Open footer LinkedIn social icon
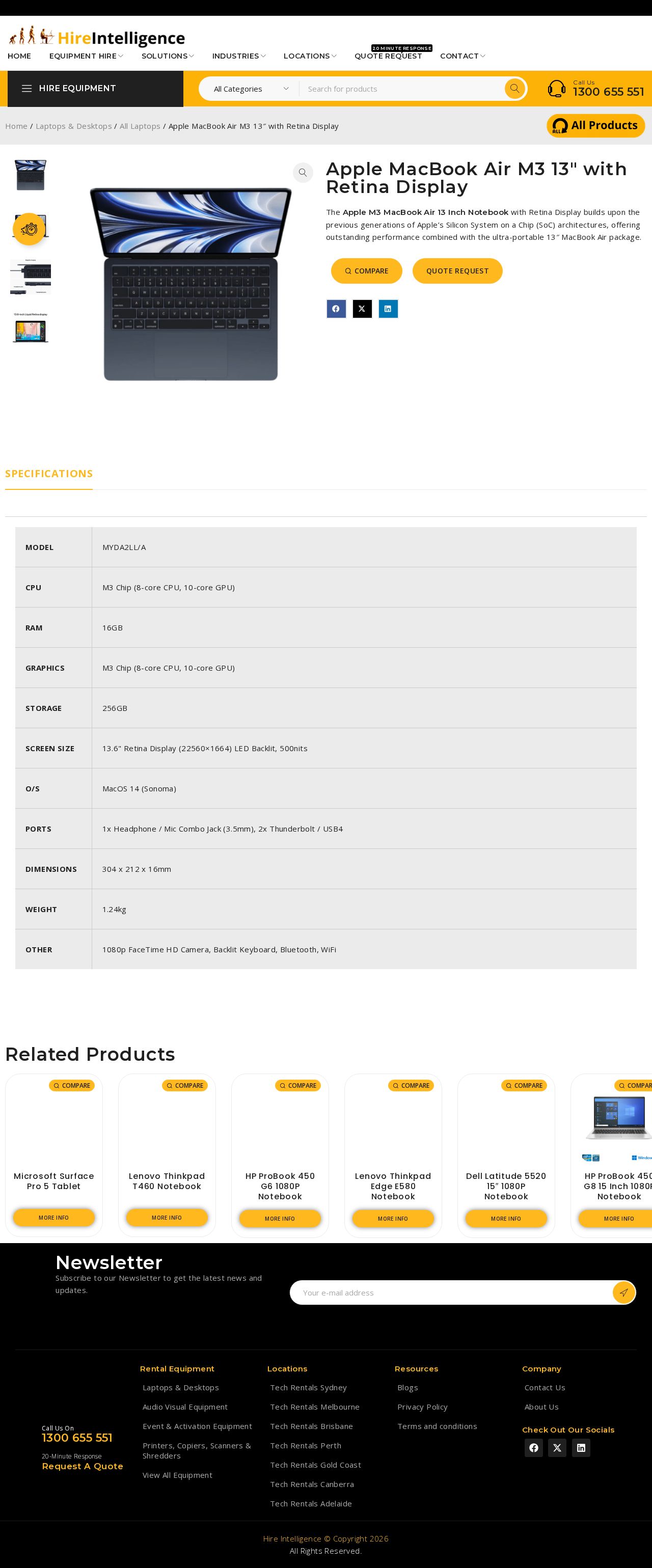 (x=581, y=1447)
